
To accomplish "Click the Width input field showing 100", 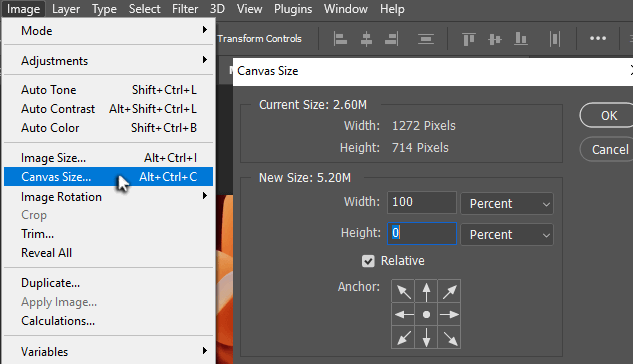I will 422,202.
